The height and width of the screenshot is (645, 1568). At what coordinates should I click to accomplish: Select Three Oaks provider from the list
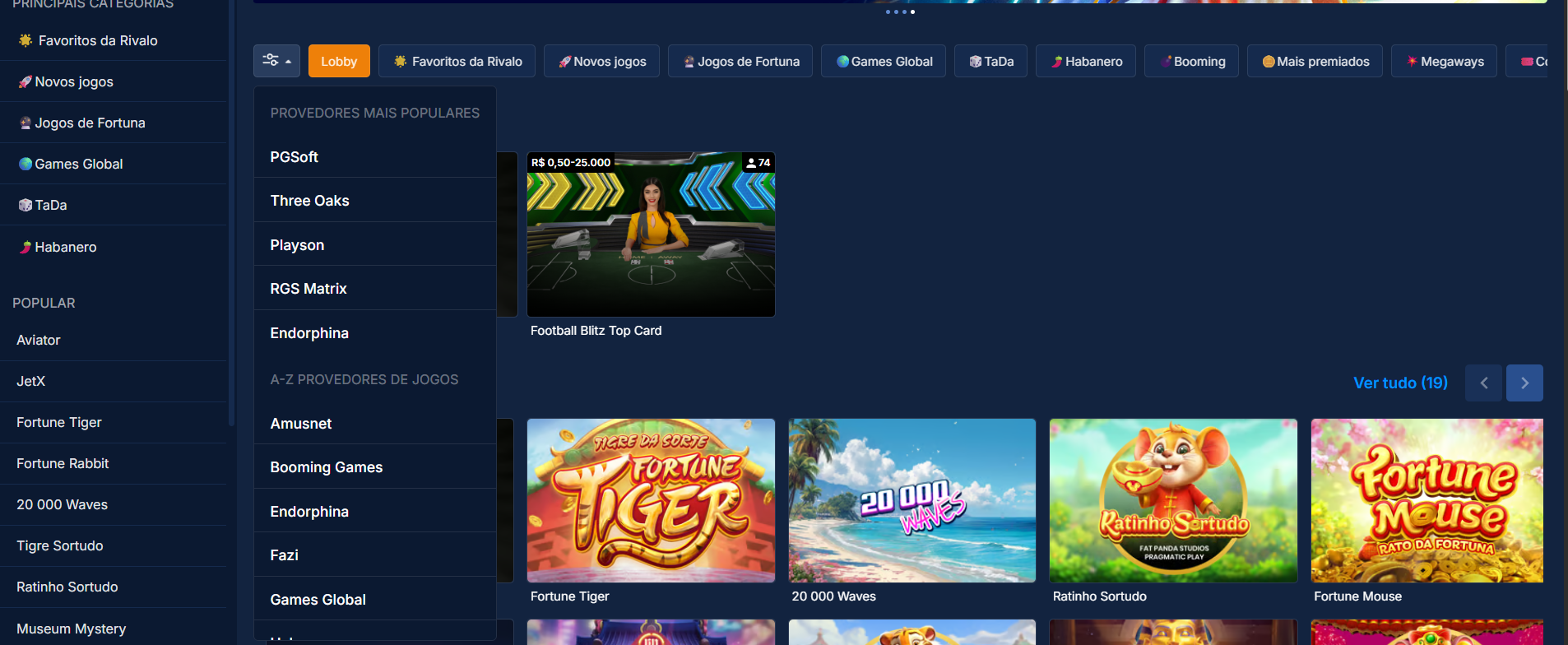tap(309, 201)
